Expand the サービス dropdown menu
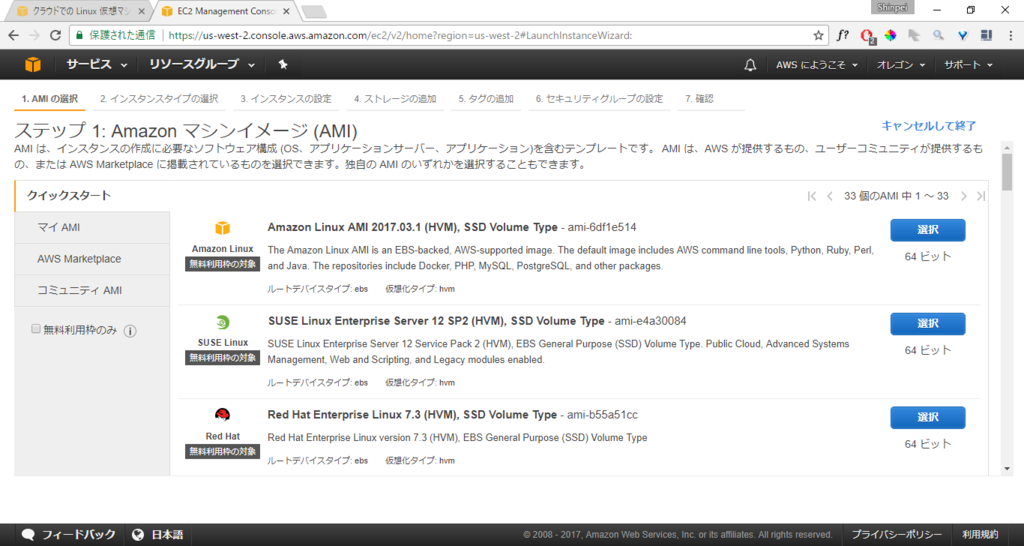1024x546 pixels. [96, 64]
